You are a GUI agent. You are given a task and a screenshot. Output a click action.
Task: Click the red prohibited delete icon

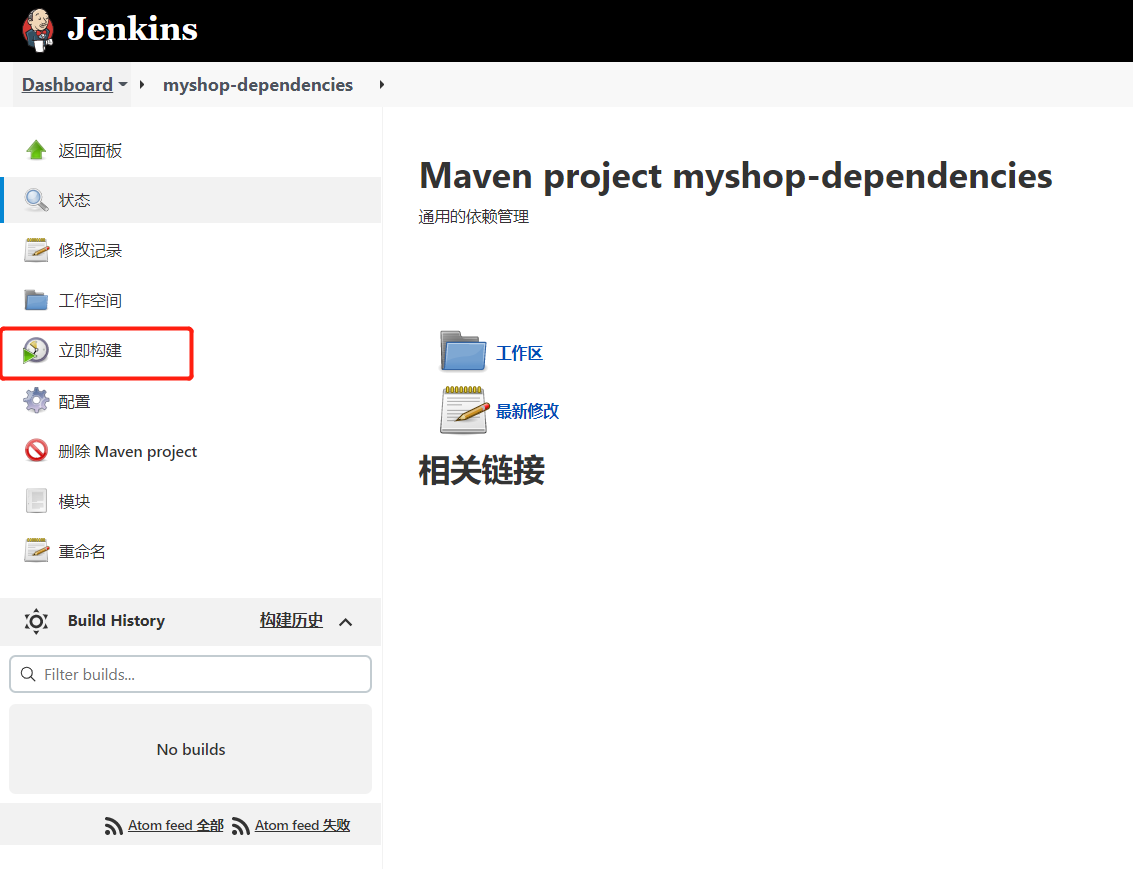[36, 450]
